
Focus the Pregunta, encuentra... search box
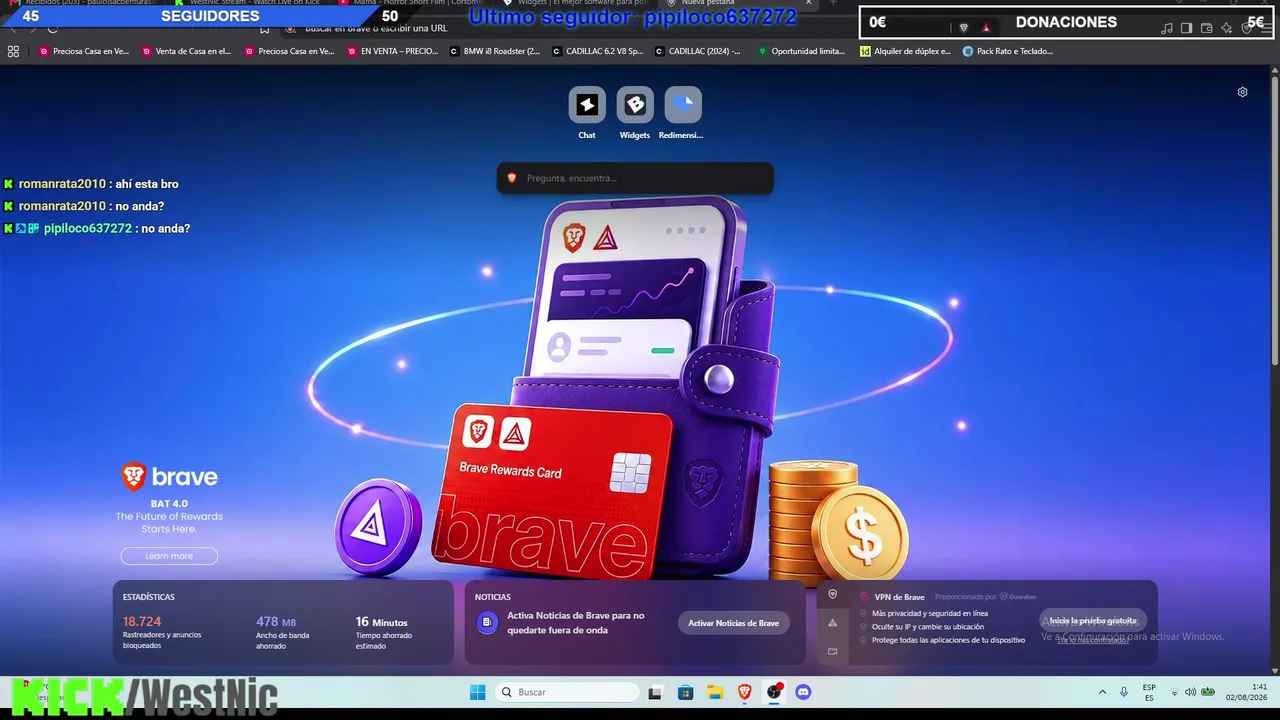click(x=635, y=178)
